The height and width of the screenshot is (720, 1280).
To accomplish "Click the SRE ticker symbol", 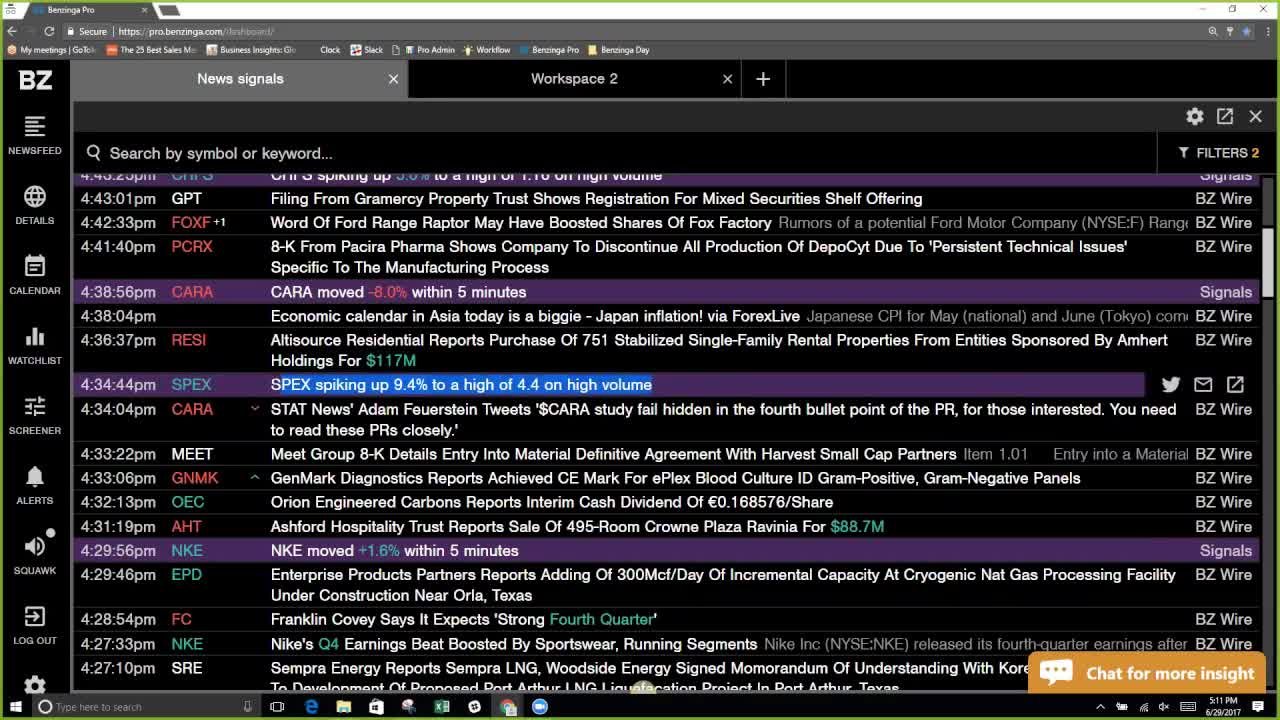I will (187, 668).
